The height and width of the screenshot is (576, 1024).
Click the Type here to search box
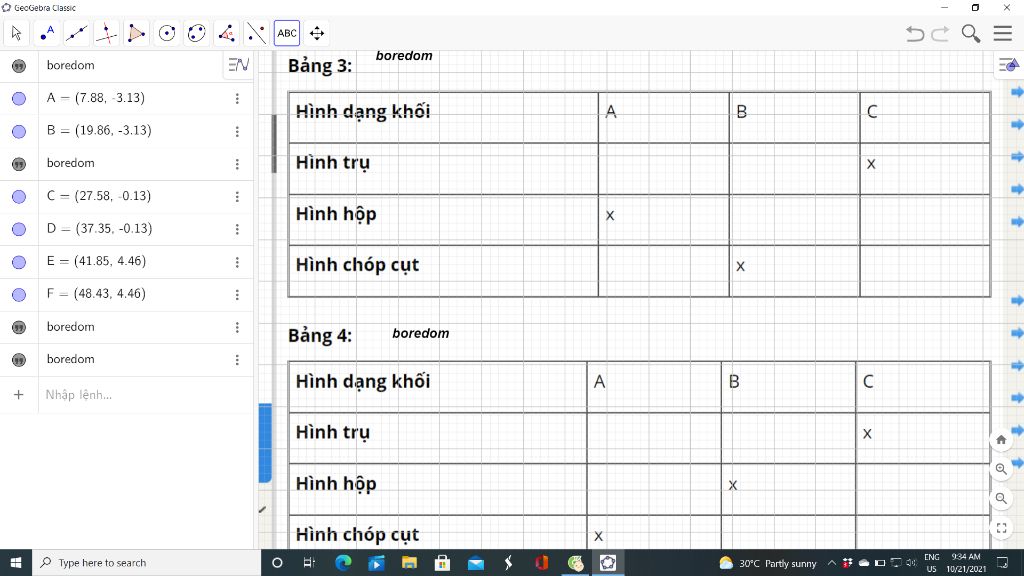coord(146,562)
